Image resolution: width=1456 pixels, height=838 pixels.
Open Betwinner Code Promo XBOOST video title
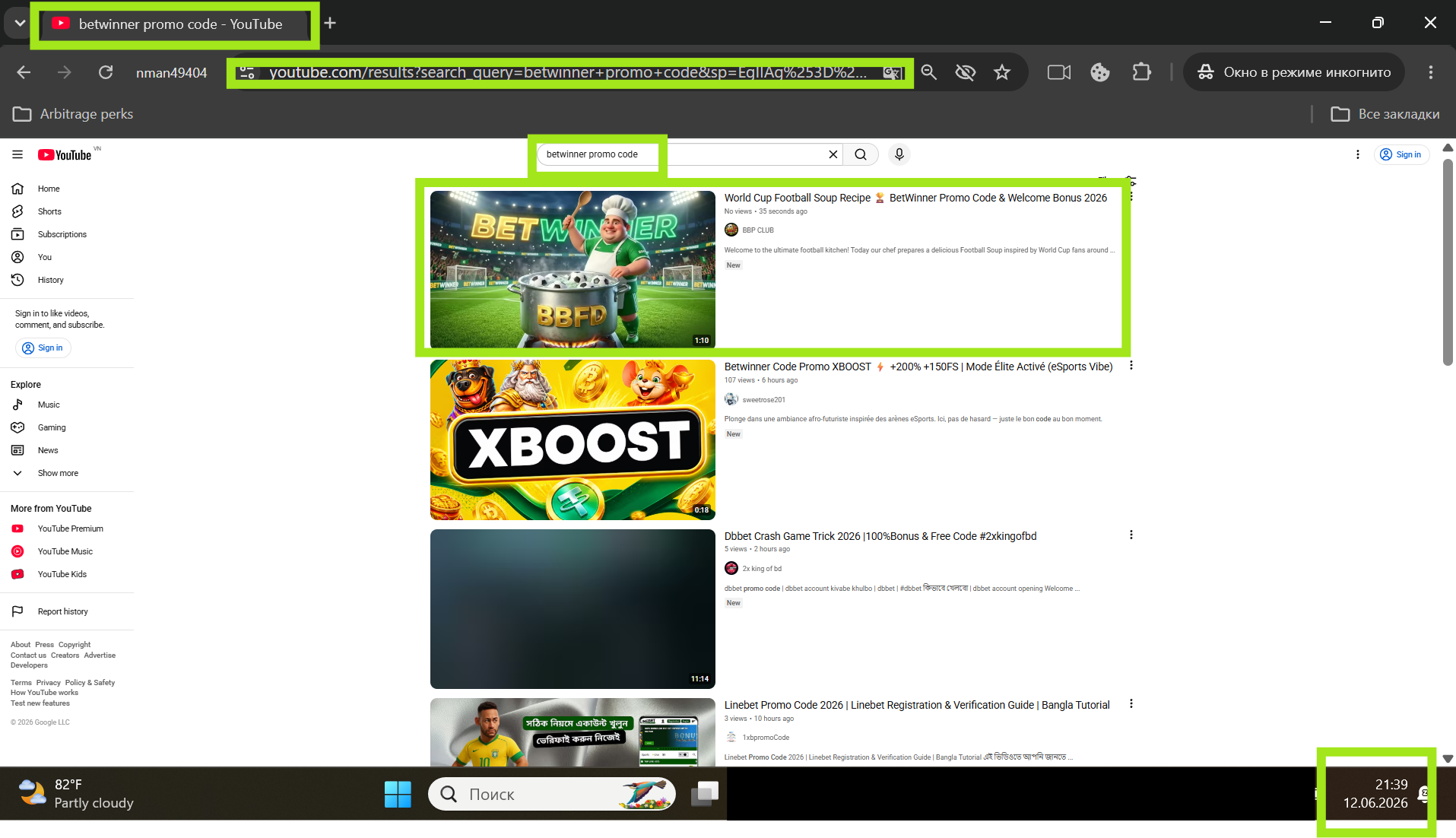pos(918,367)
